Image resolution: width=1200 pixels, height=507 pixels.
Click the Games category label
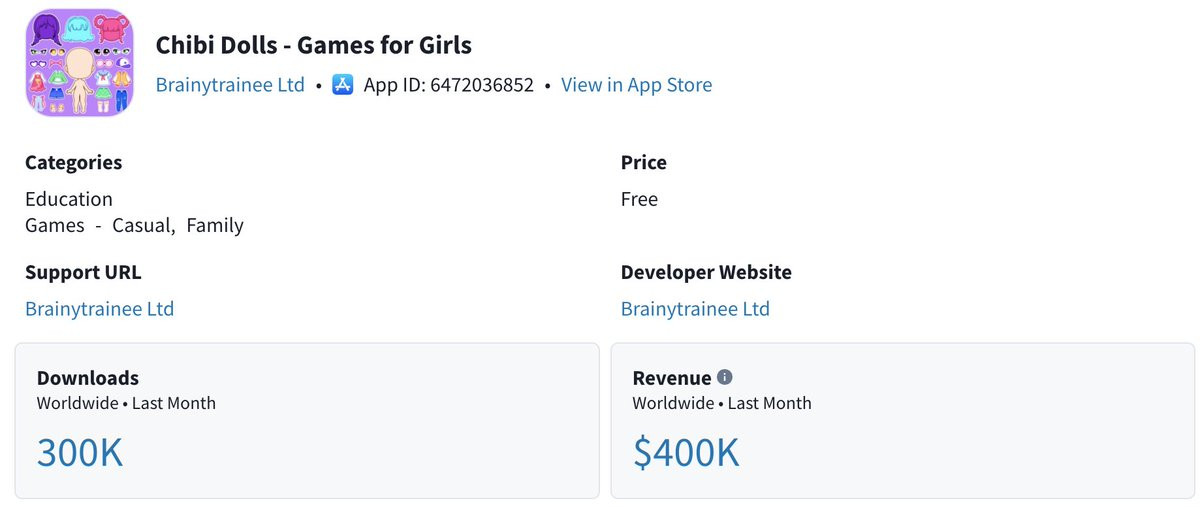pyautogui.click(x=54, y=226)
